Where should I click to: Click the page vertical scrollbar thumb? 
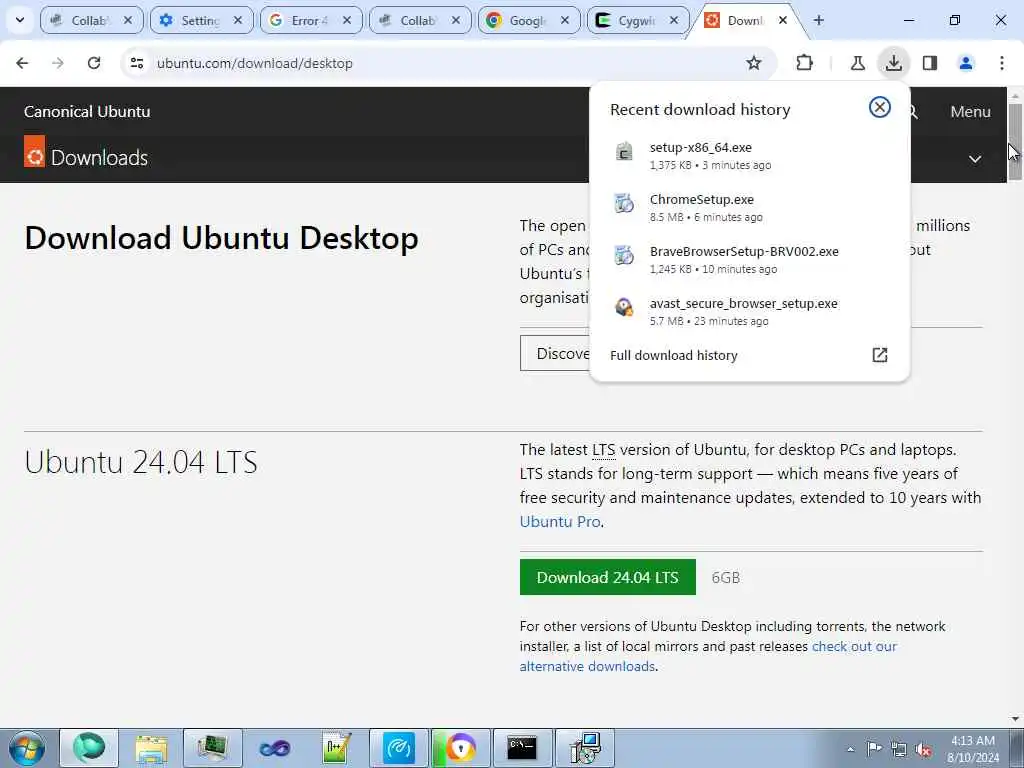(x=1015, y=142)
